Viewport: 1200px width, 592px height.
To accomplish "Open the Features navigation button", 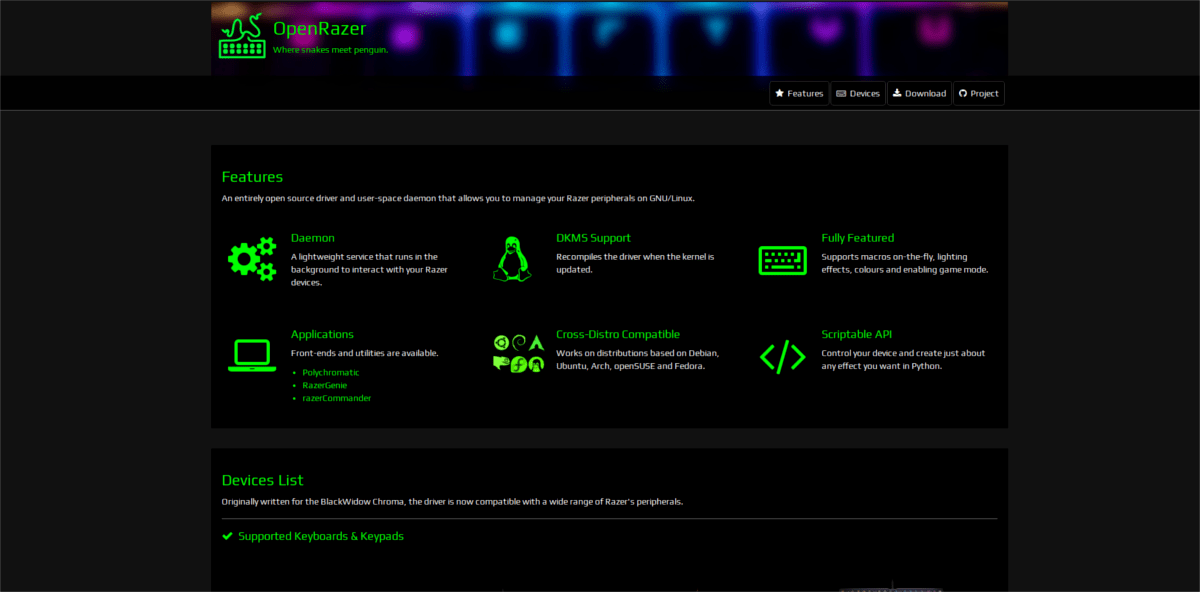I will pyautogui.click(x=799, y=94).
